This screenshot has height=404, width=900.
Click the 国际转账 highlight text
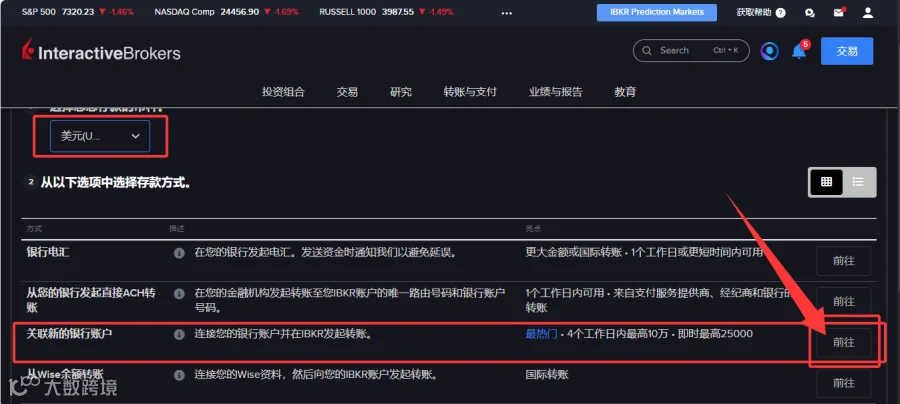546,375
